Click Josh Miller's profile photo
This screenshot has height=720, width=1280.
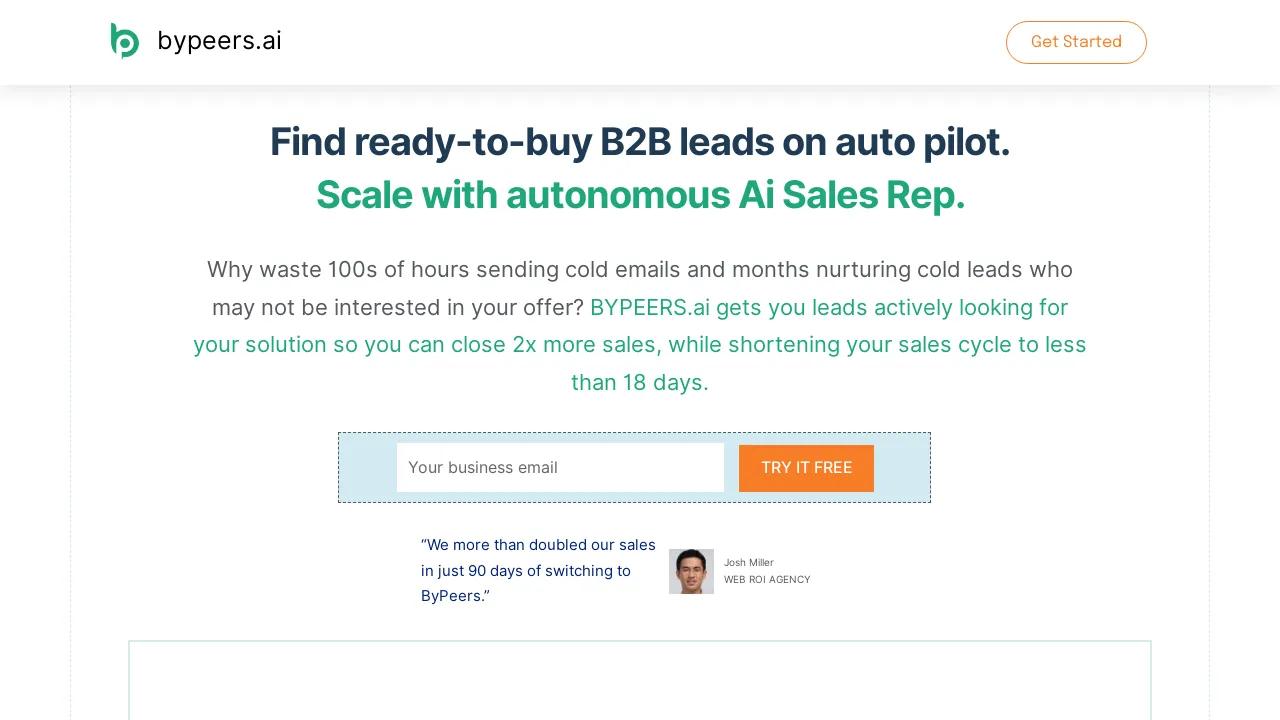tap(691, 571)
